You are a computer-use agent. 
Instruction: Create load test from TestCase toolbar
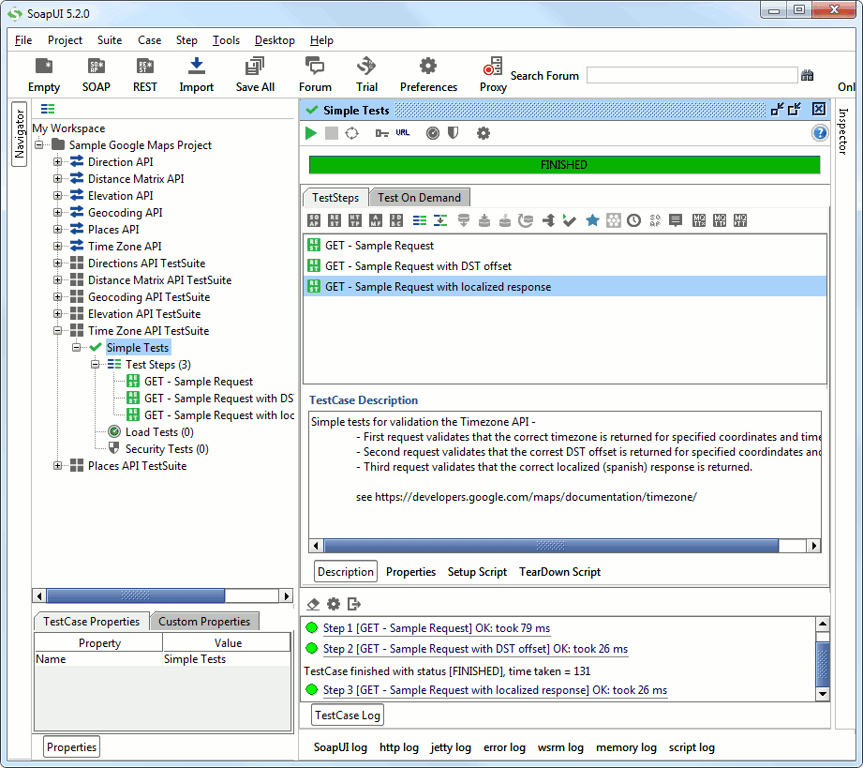pyautogui.click(x=433, y=133)
